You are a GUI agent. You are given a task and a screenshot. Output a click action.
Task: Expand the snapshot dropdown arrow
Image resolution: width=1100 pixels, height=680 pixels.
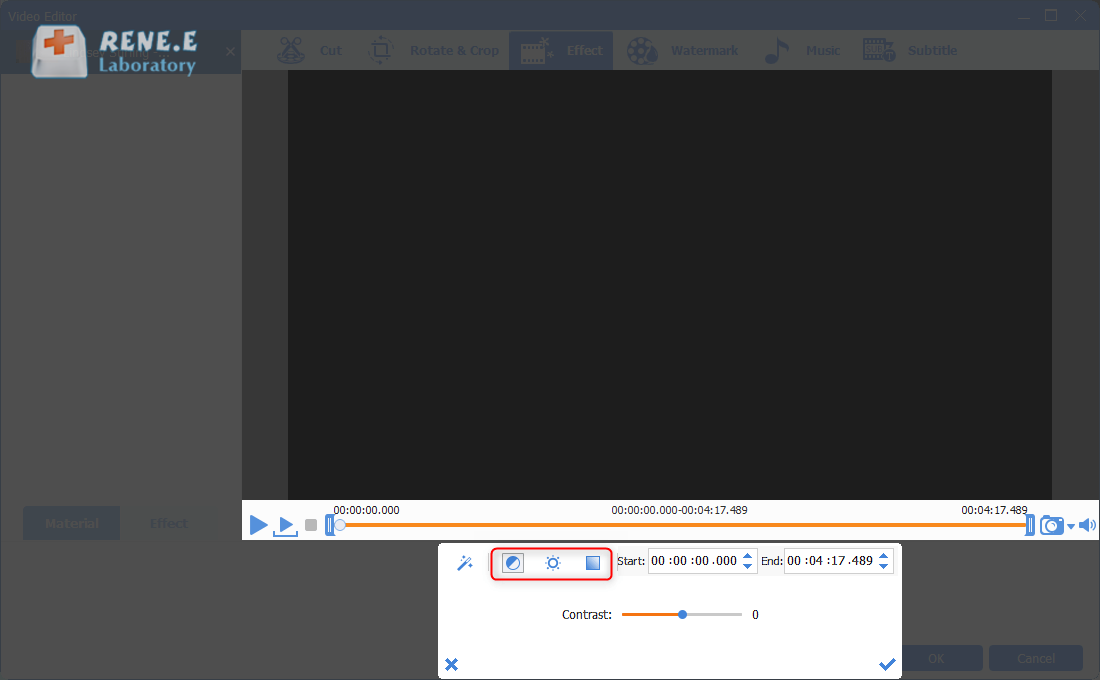pos(1071,526)
